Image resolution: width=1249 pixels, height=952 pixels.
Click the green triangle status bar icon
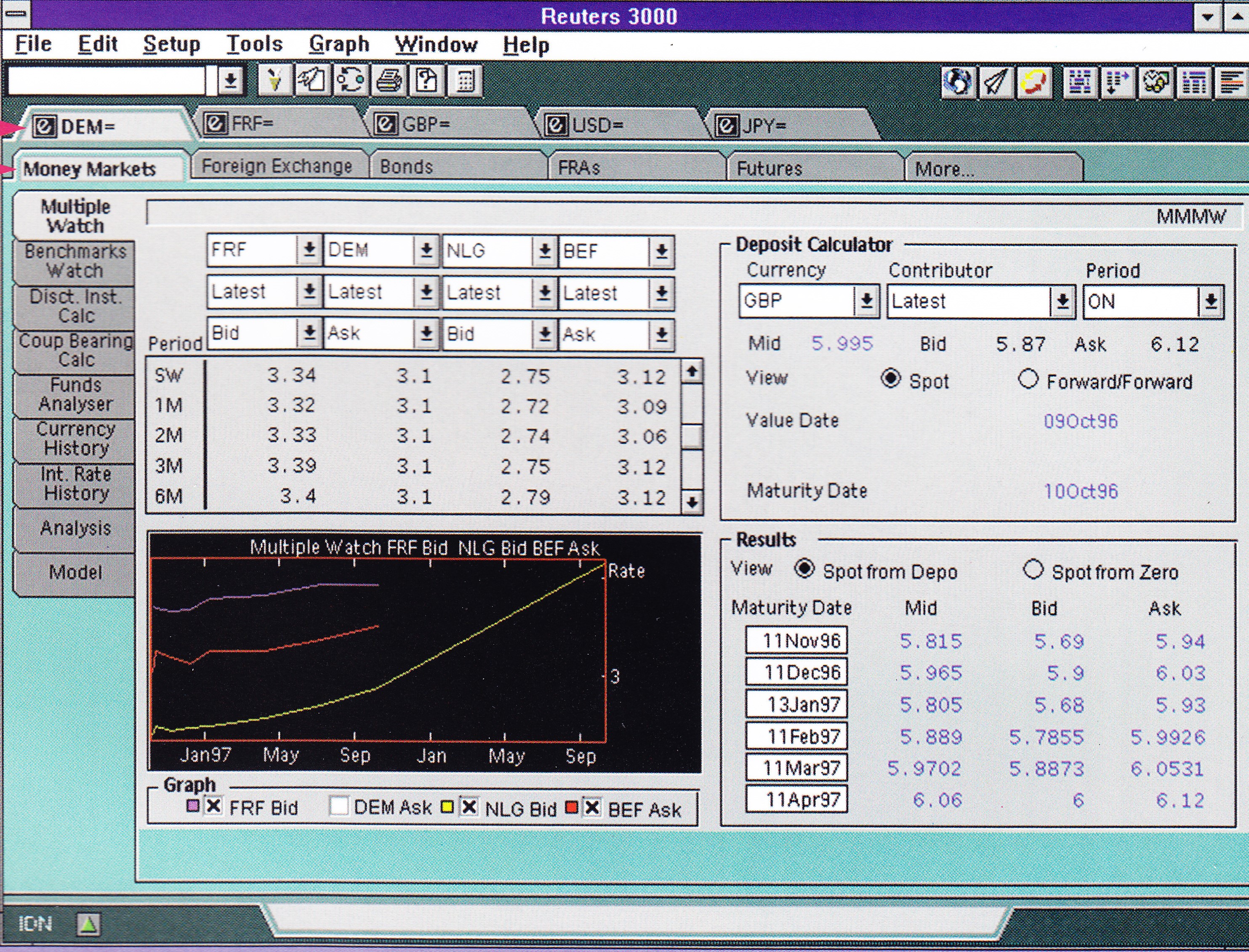coord(88,925)
